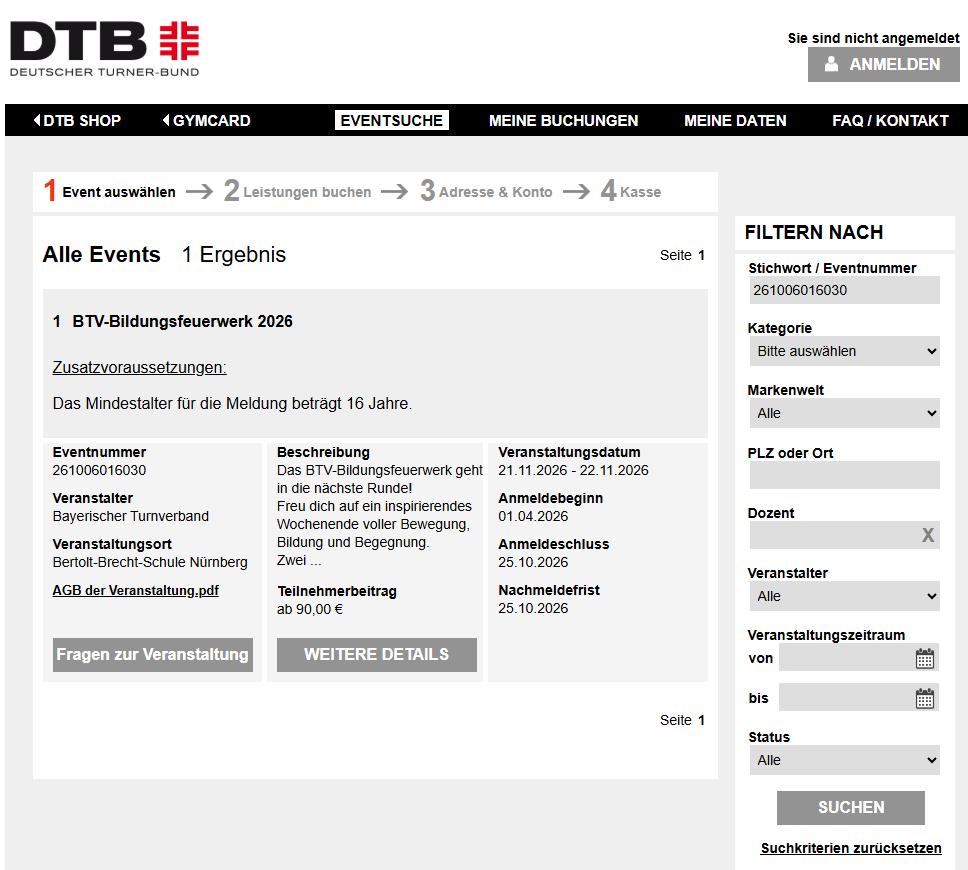Open the Status dropdown
The image size is (968, 870).
click(844, 760)
